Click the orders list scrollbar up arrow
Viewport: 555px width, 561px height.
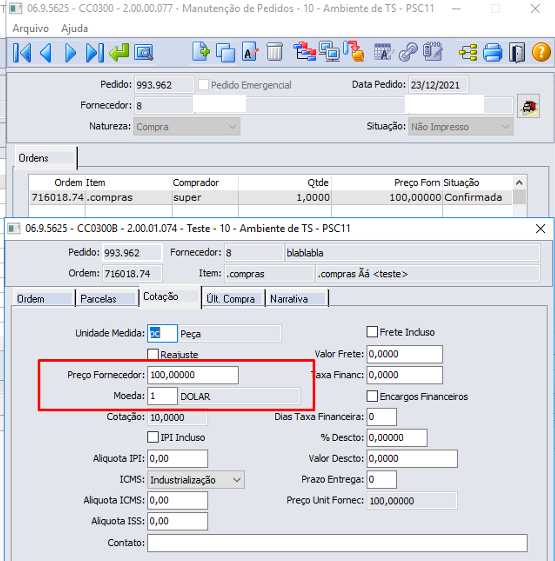(x=519, y=182)
